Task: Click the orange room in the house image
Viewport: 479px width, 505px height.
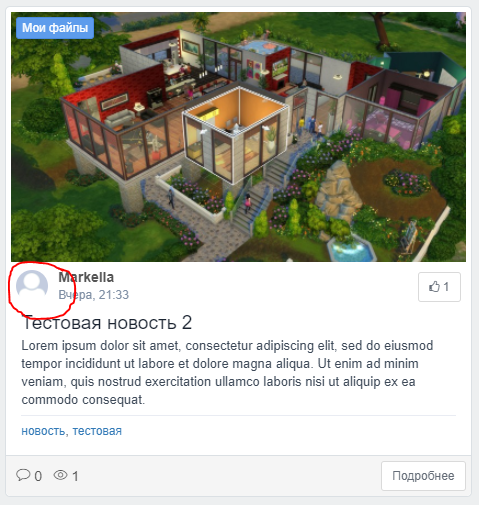Action: pos(235,133)
